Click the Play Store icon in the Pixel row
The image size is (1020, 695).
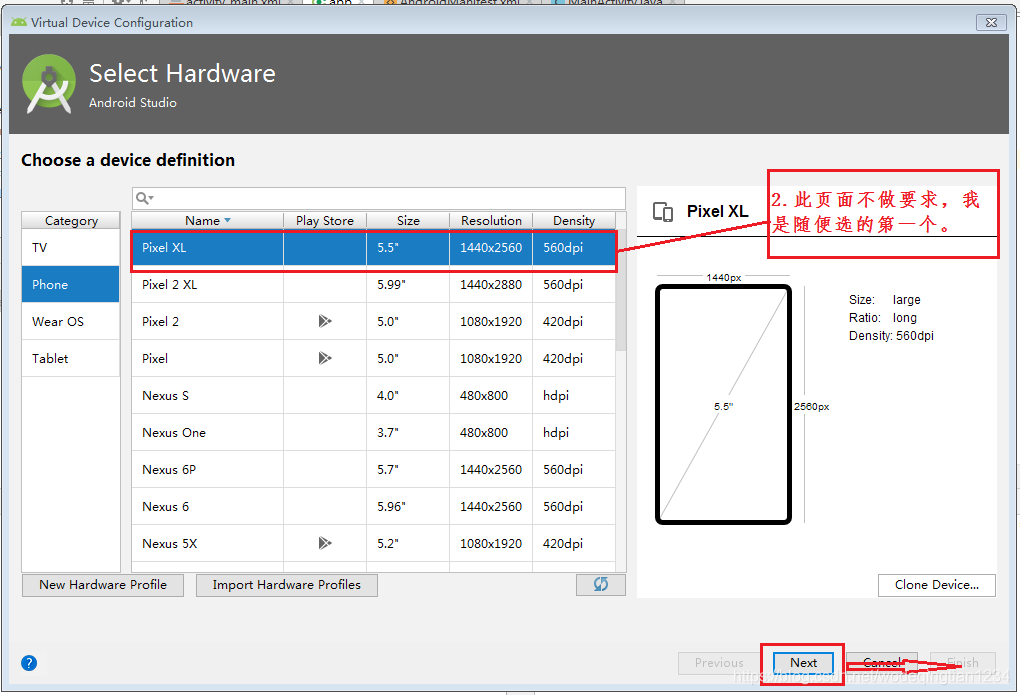pyautogui.click(x=325, y=358)
